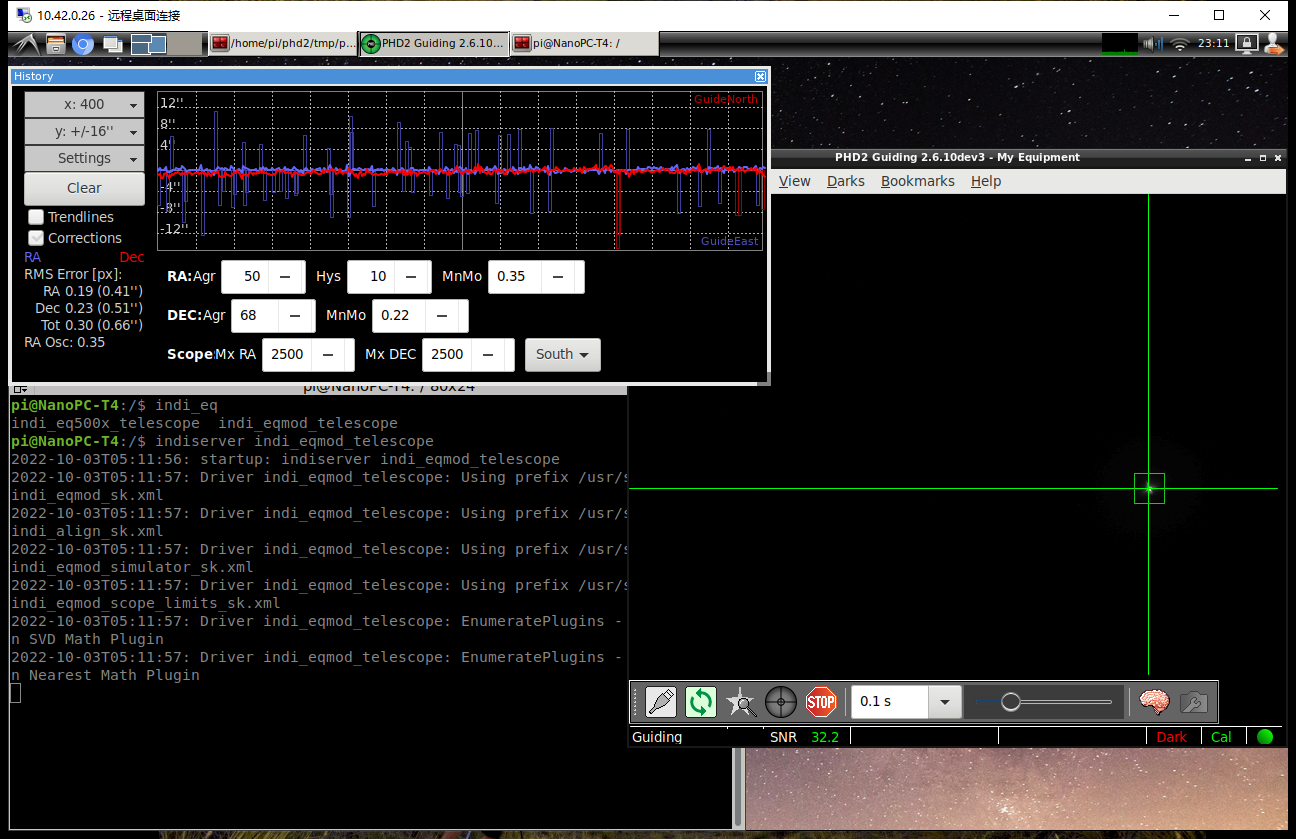Decrease Mx DEC 2500 with minus
This screenshot has width=1296, height=839.
click(488, 354)
